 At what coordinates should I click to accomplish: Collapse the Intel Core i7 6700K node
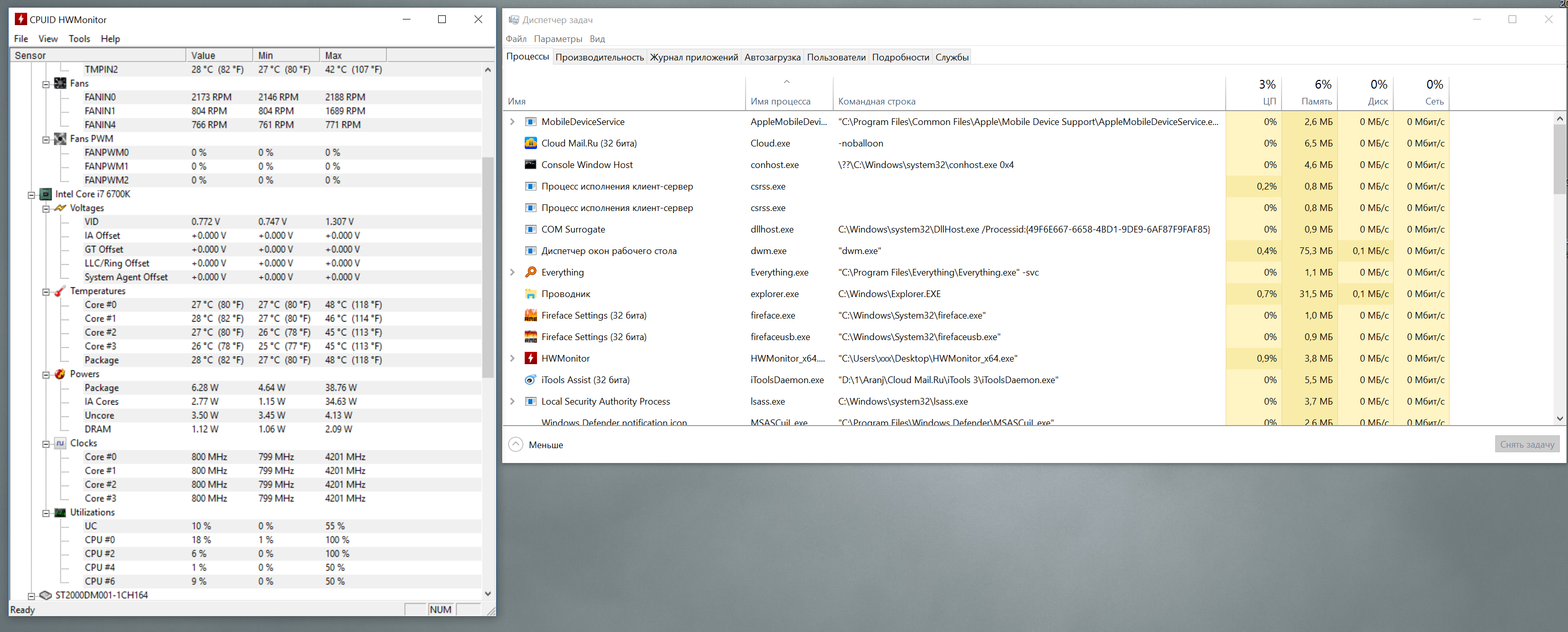tap(31, 195)
